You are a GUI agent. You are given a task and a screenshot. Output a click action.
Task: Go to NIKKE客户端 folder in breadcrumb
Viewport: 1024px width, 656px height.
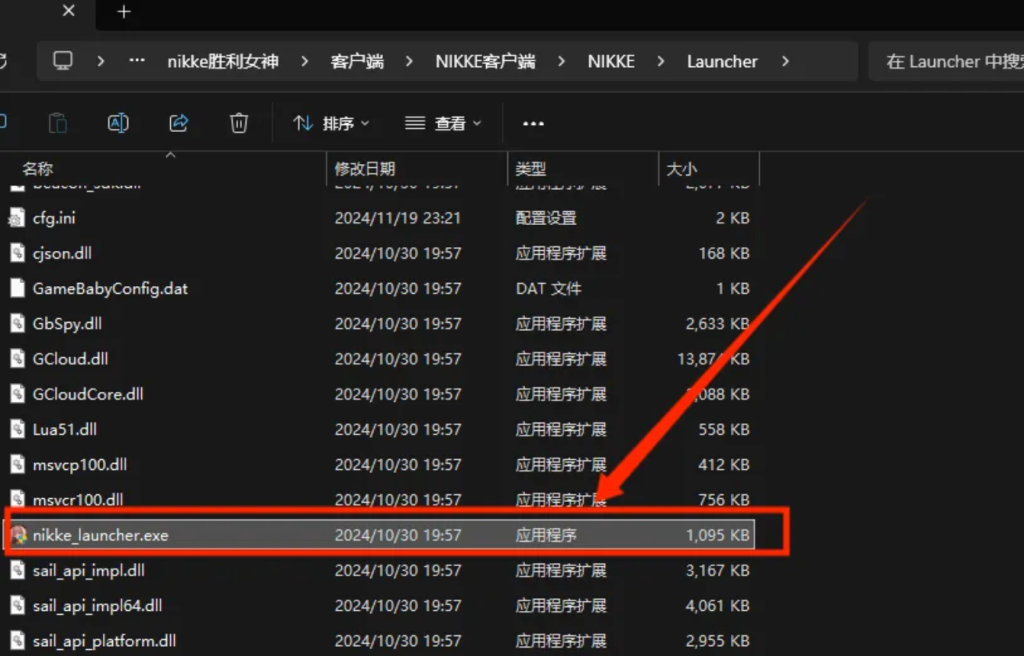(x=485, y=61)
